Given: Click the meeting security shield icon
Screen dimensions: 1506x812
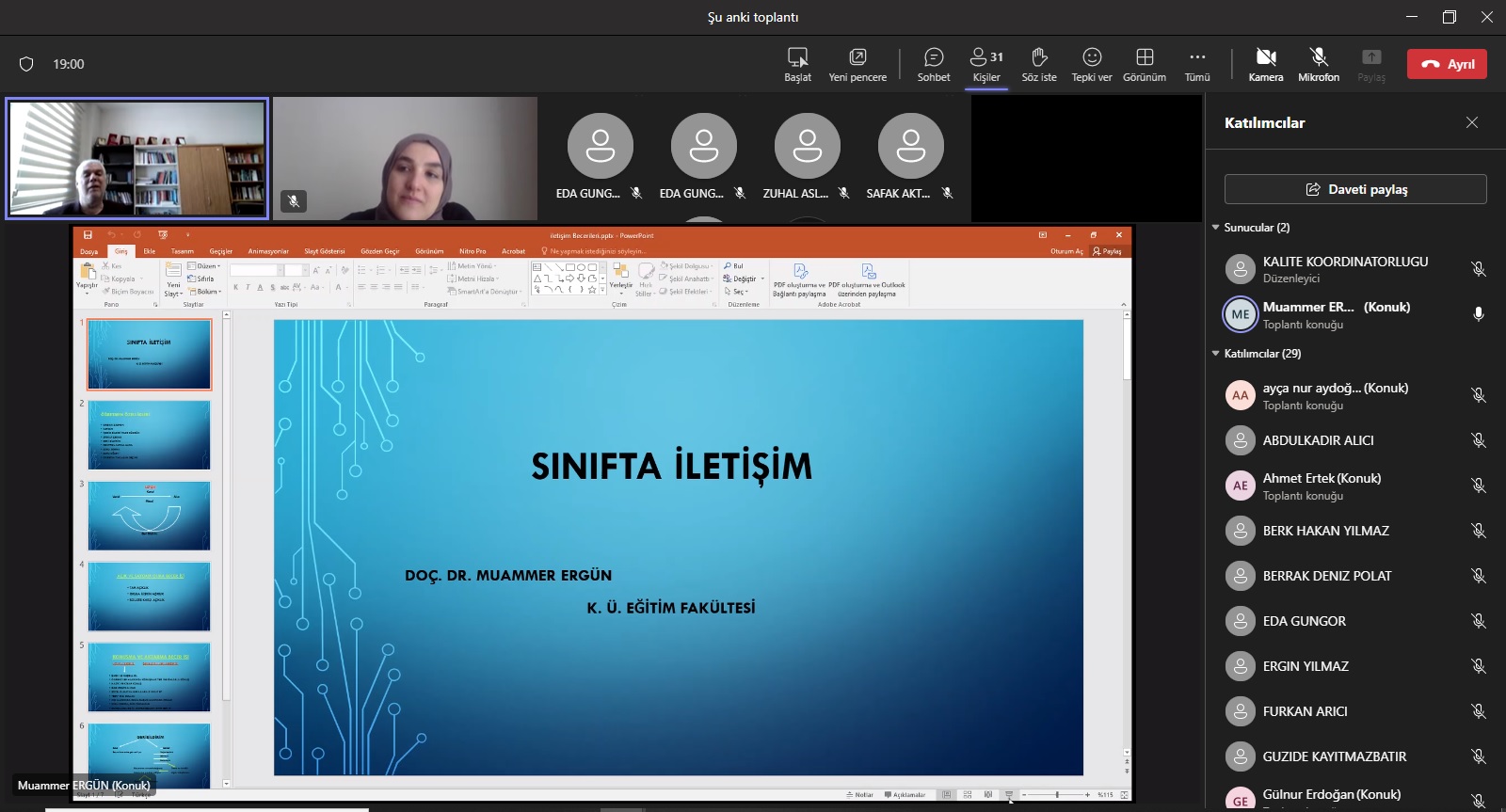Looking at the screenshot, I should click(26, 64).
